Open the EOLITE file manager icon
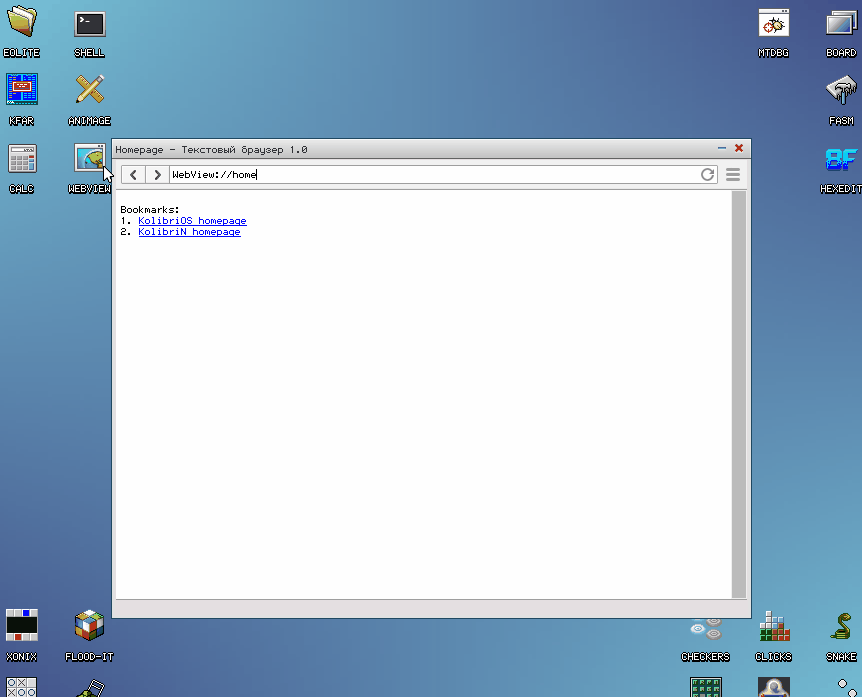This screenshot has width=862, height=697. (x=22, y=24)
